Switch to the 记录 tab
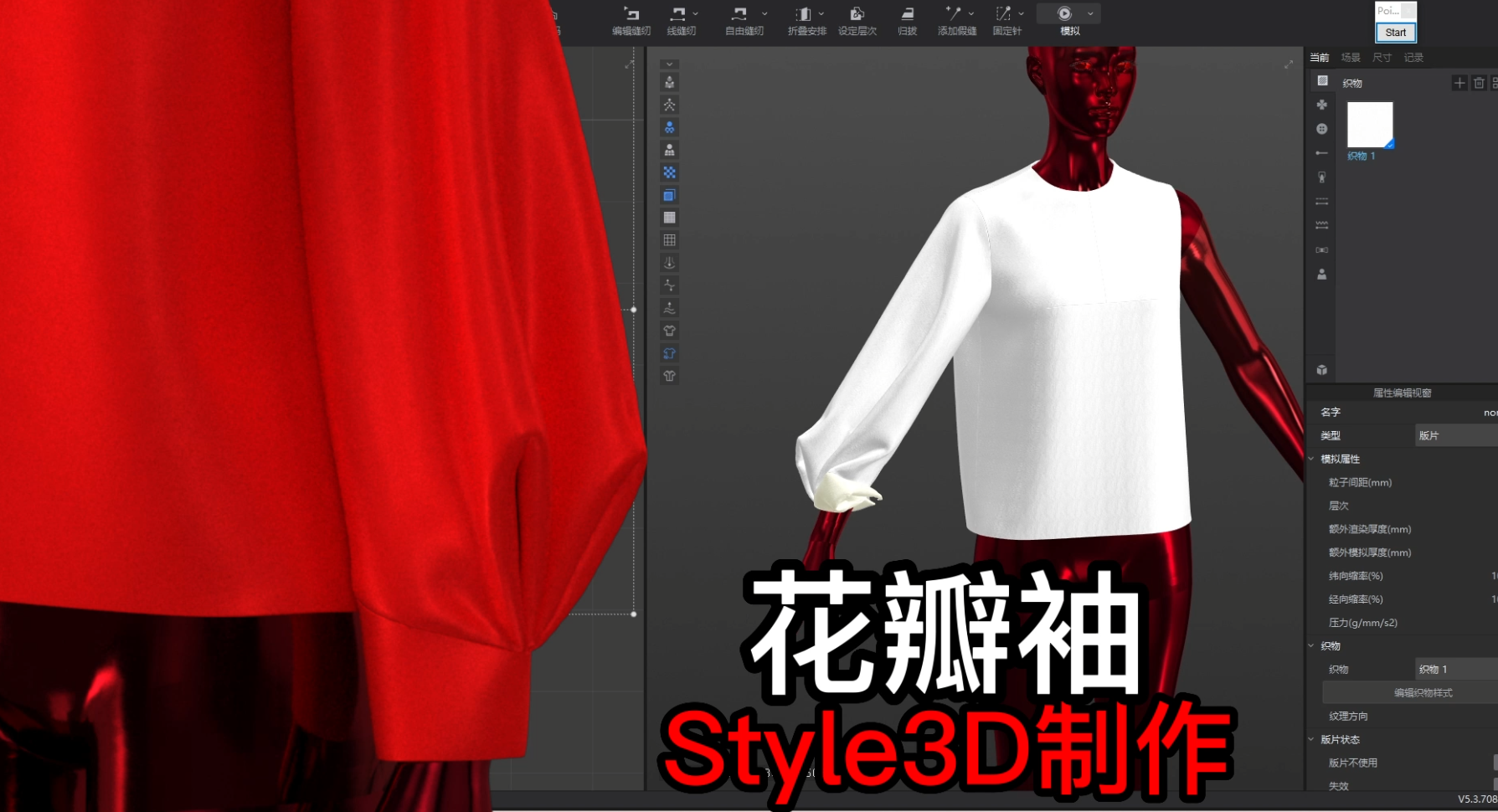The image size is (1498, 812). point(1414,58)
